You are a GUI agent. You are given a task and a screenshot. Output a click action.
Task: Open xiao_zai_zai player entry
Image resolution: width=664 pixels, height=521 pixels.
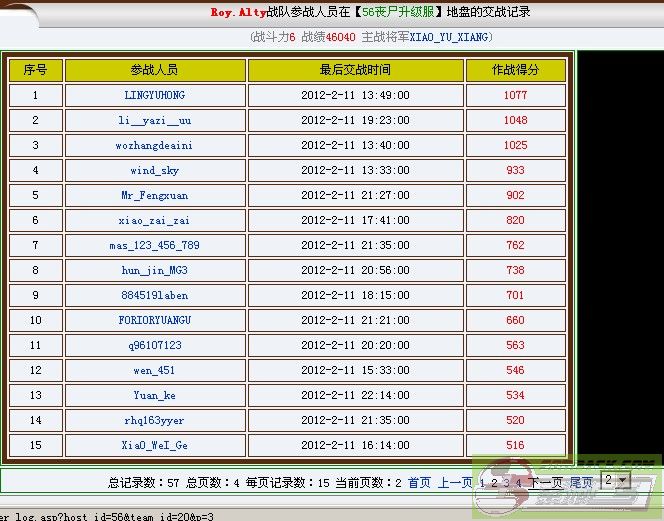[154, 221]
